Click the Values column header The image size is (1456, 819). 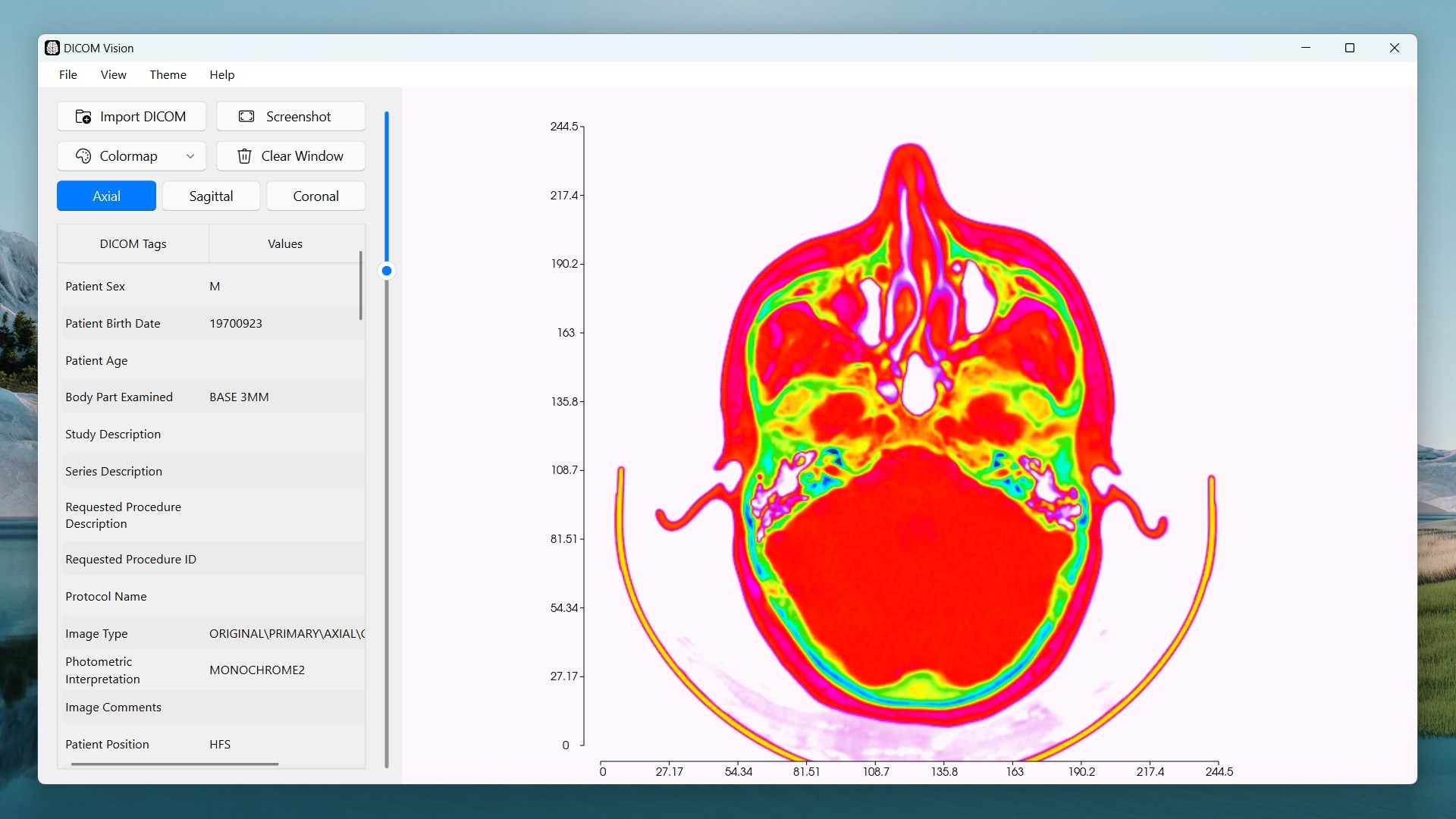click(285, 244)
